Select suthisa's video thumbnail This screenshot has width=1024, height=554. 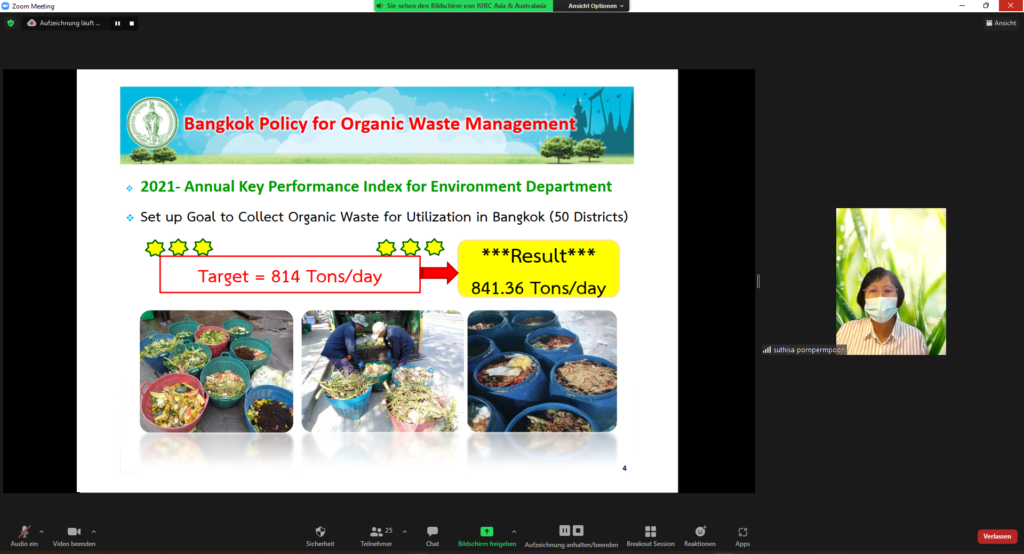[x=890, y=281]
